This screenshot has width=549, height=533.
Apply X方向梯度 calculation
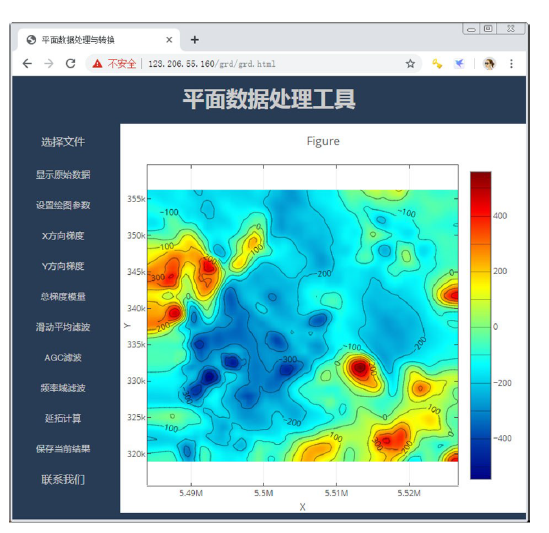63,236
